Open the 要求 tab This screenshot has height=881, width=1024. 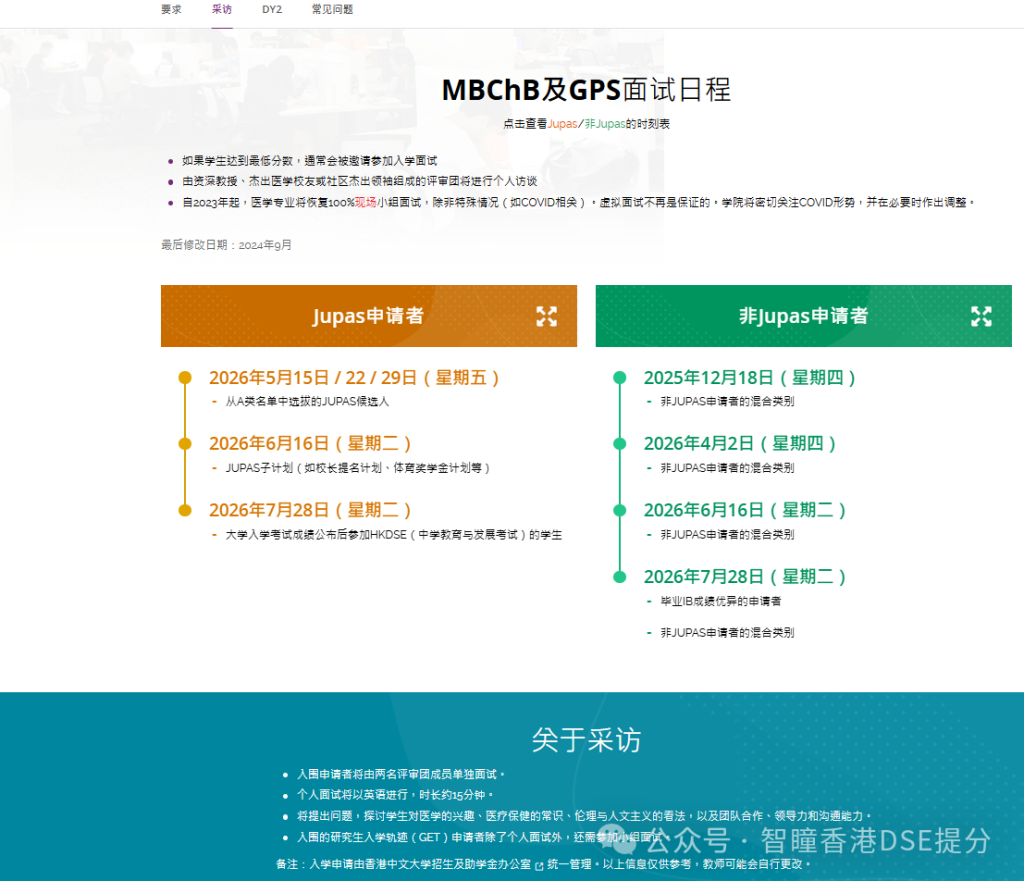[171, 10]
